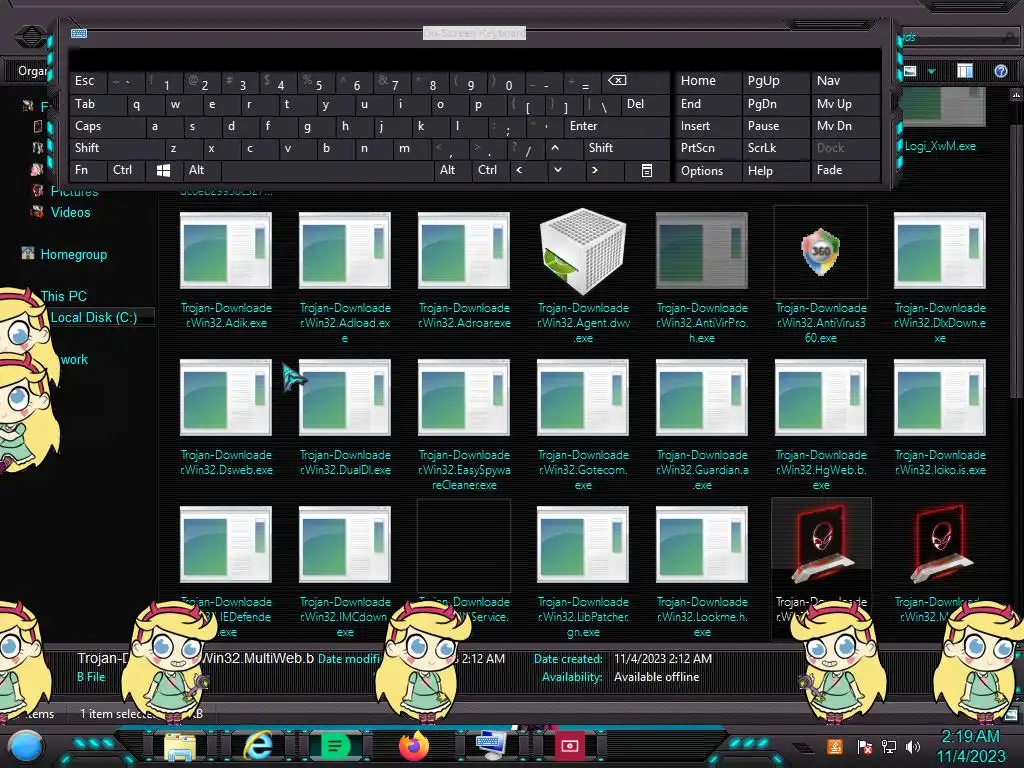1024x768 pixels.
Task: Toggle the Fade key
Action: [x=845, y=170]
